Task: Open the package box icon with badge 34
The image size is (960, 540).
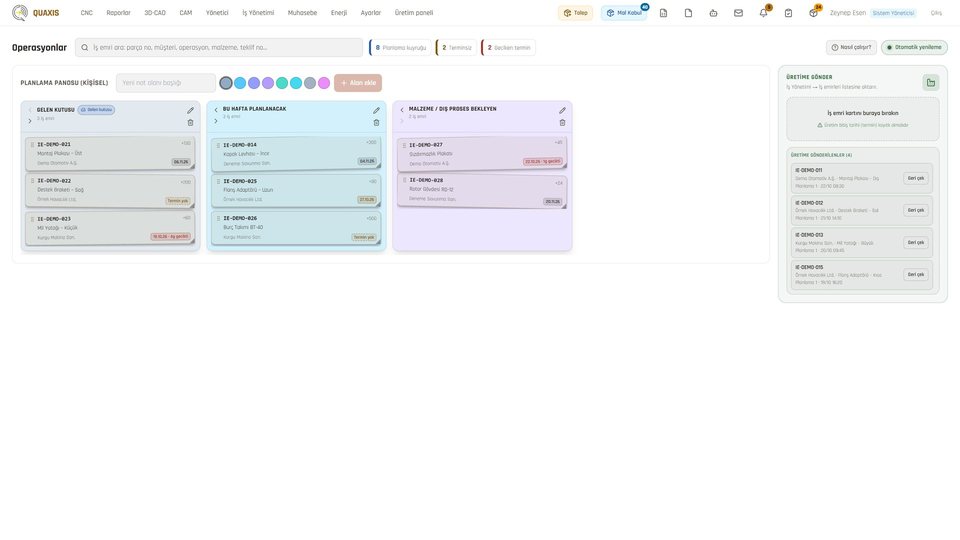Action: click(813, 13)
